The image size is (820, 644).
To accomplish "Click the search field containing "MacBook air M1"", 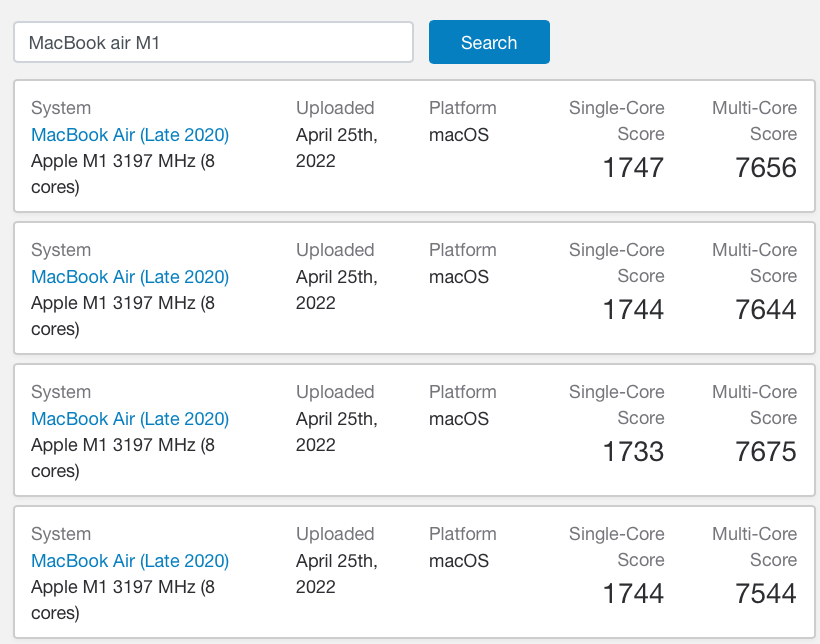I will click(x=213, y=43).
